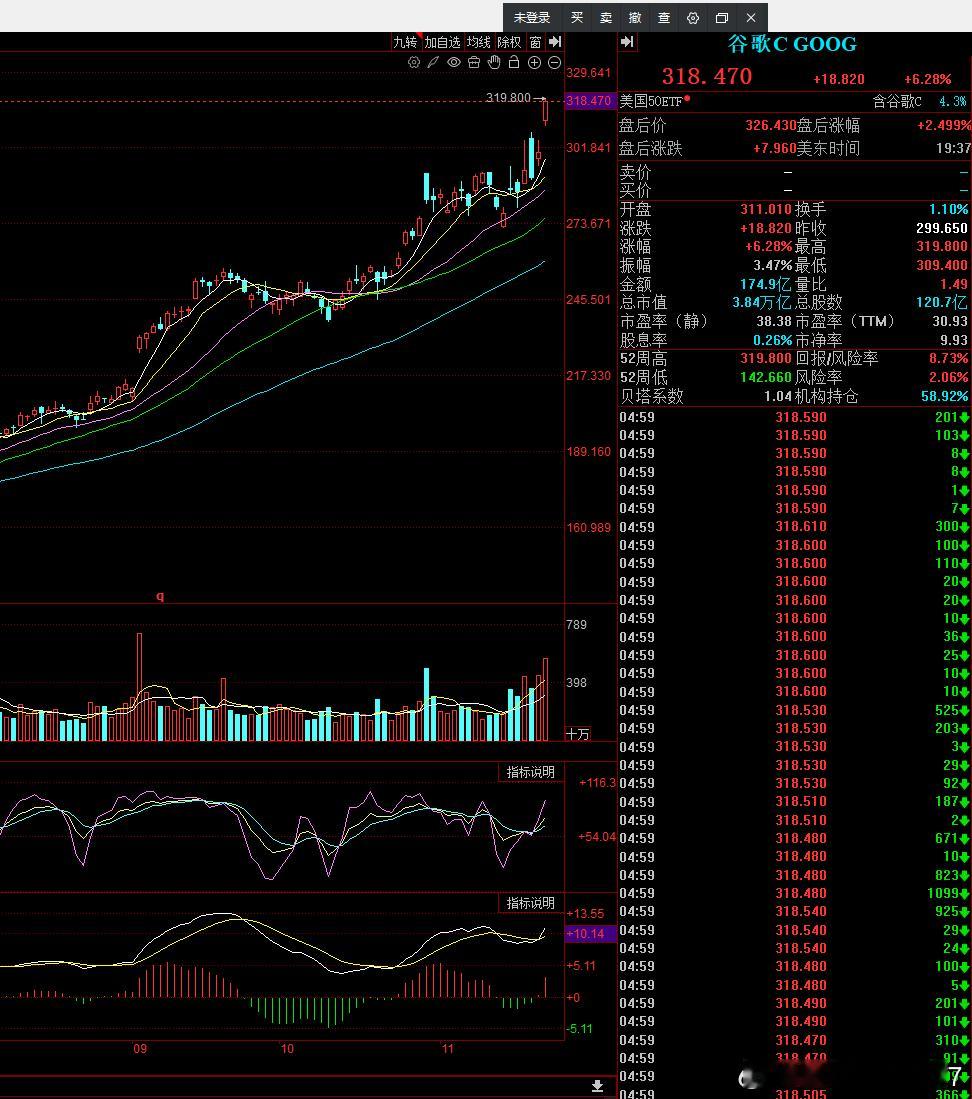Viewport: 972px width, 1099px height.
Task: Collapse quote panel arrow beside 谷歌C
Action: pos(627,42)
